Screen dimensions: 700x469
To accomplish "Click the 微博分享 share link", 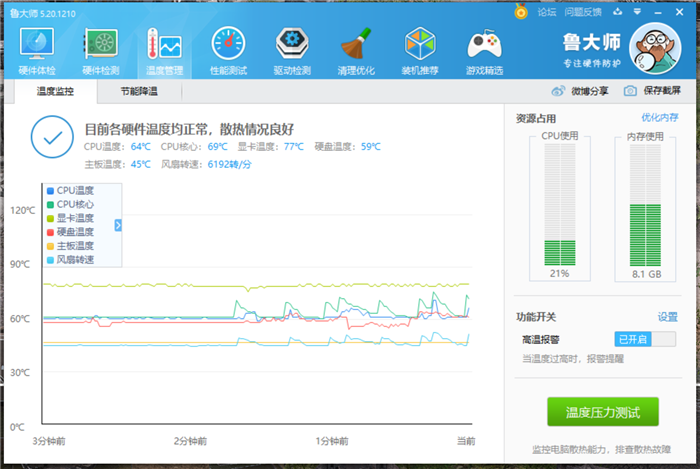I will click(x=590, y=91).
